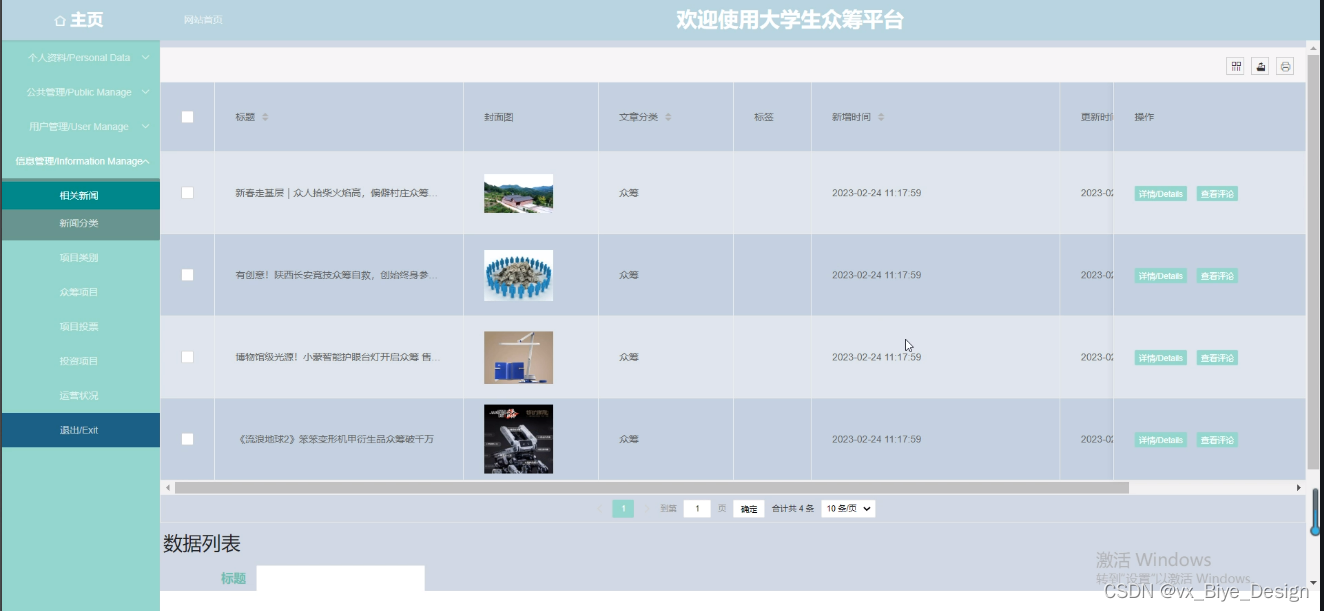Screen dimensions: 1324x611
Task: Expand 公共管理/Public Manage menu
Action: pos(80,92)
